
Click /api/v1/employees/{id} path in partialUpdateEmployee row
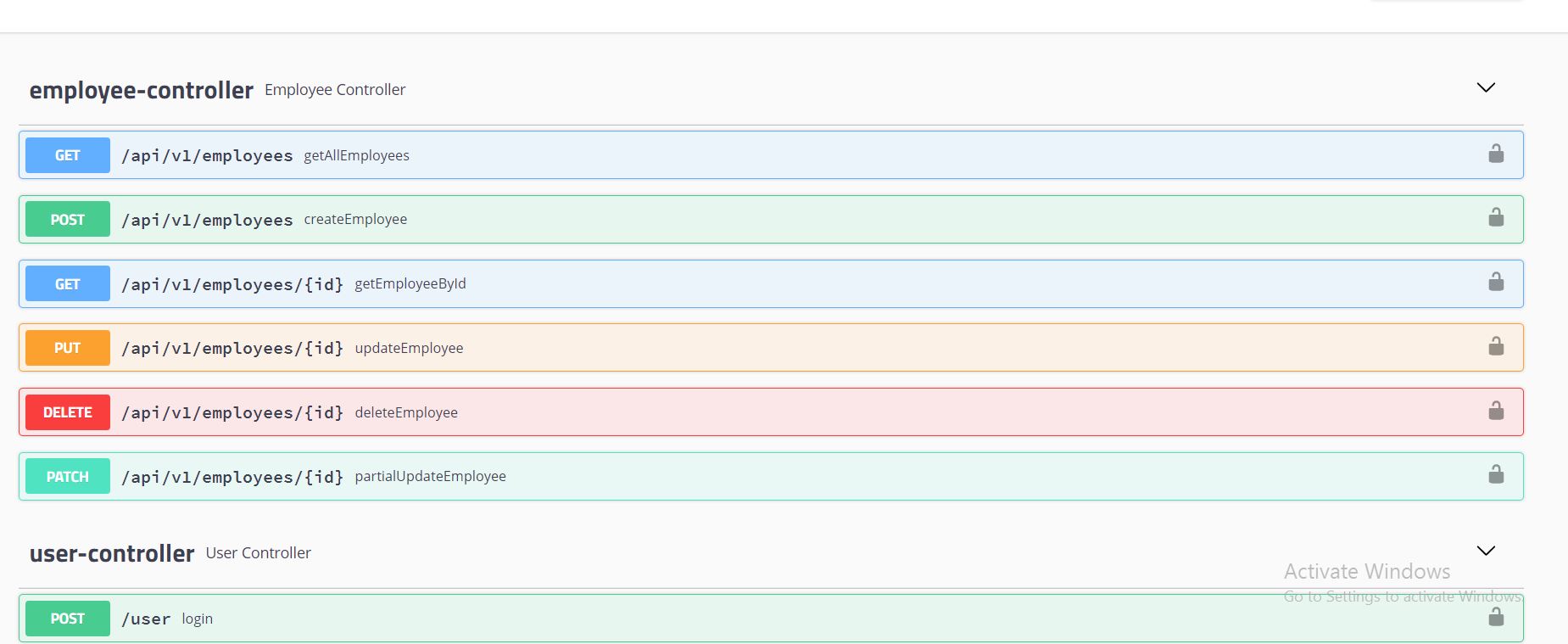pyautogui.click(x=232, y=477)
